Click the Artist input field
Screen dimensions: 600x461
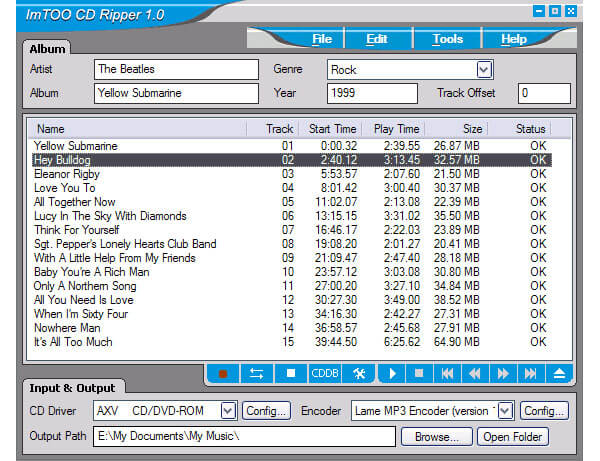pos(176,69)
